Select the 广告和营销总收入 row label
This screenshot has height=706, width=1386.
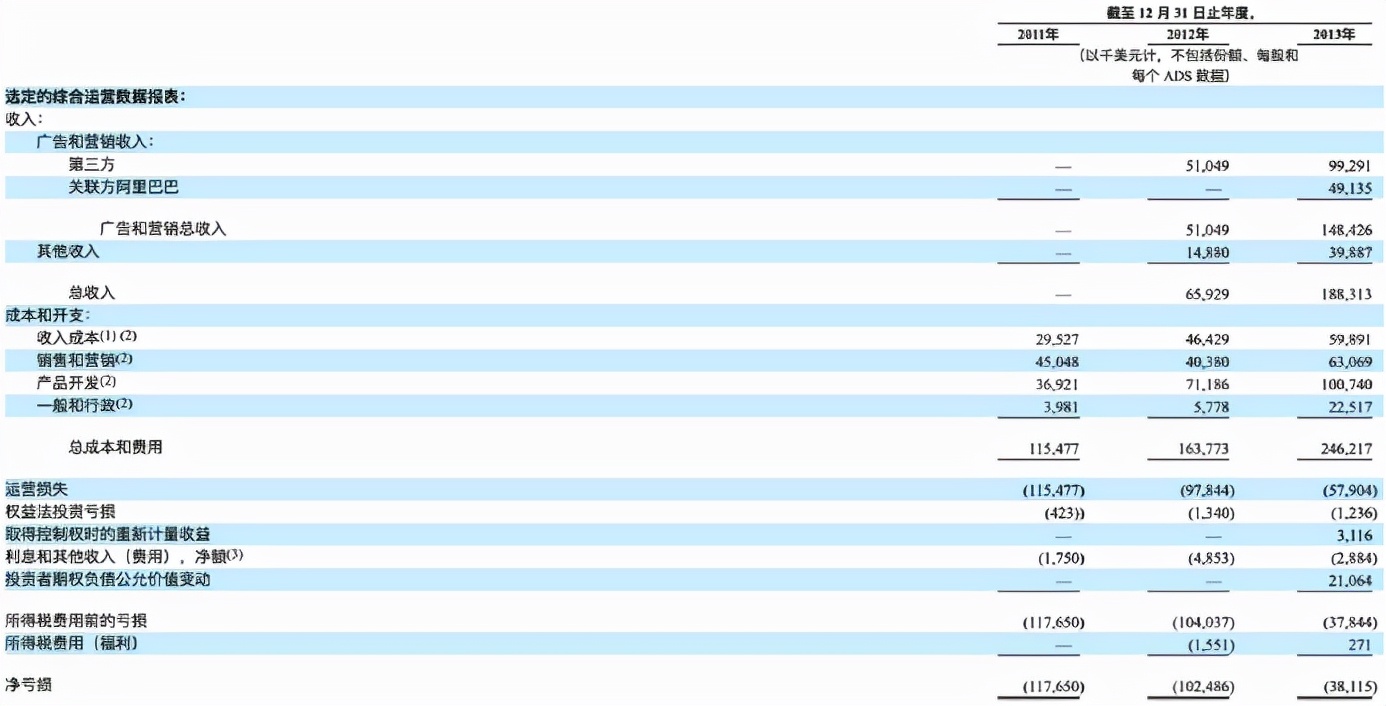163,229
